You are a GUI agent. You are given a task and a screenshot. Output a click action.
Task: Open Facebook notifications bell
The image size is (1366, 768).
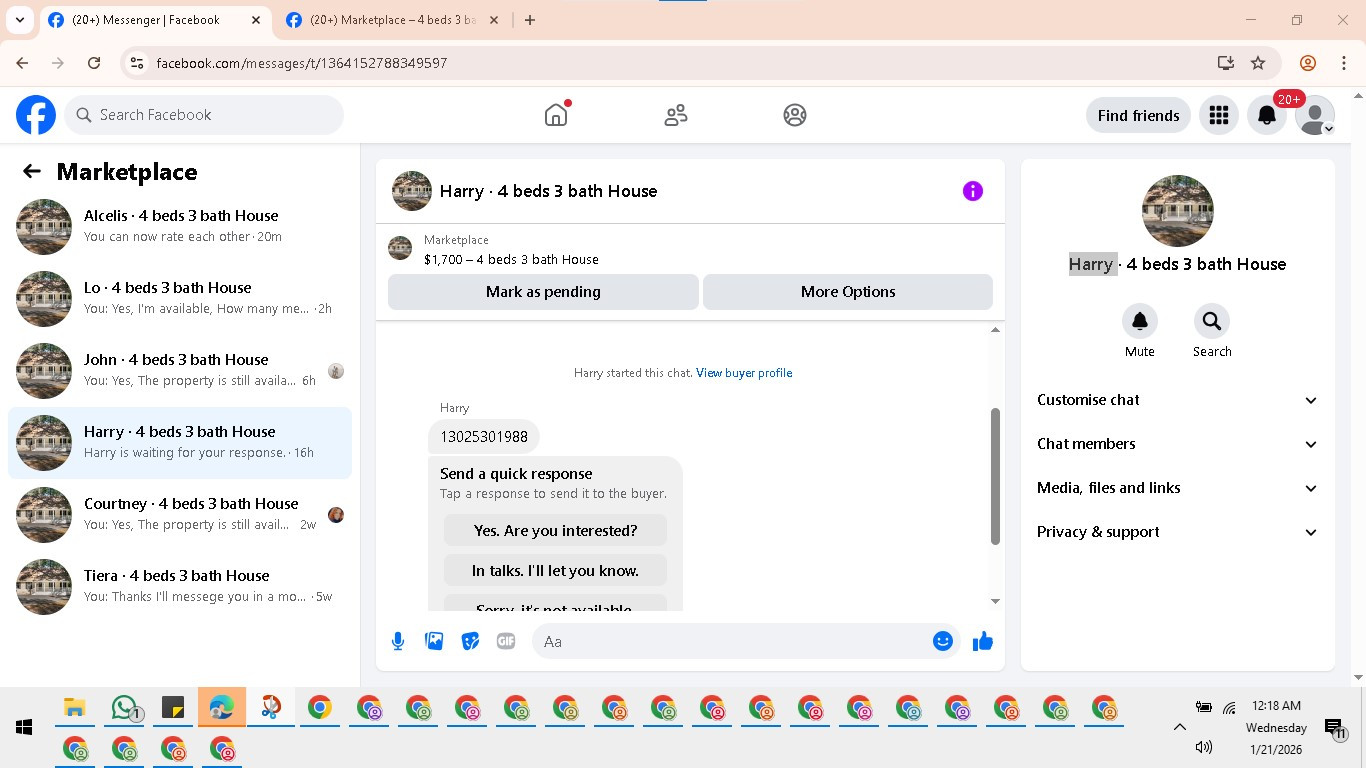click(1267, 115)
